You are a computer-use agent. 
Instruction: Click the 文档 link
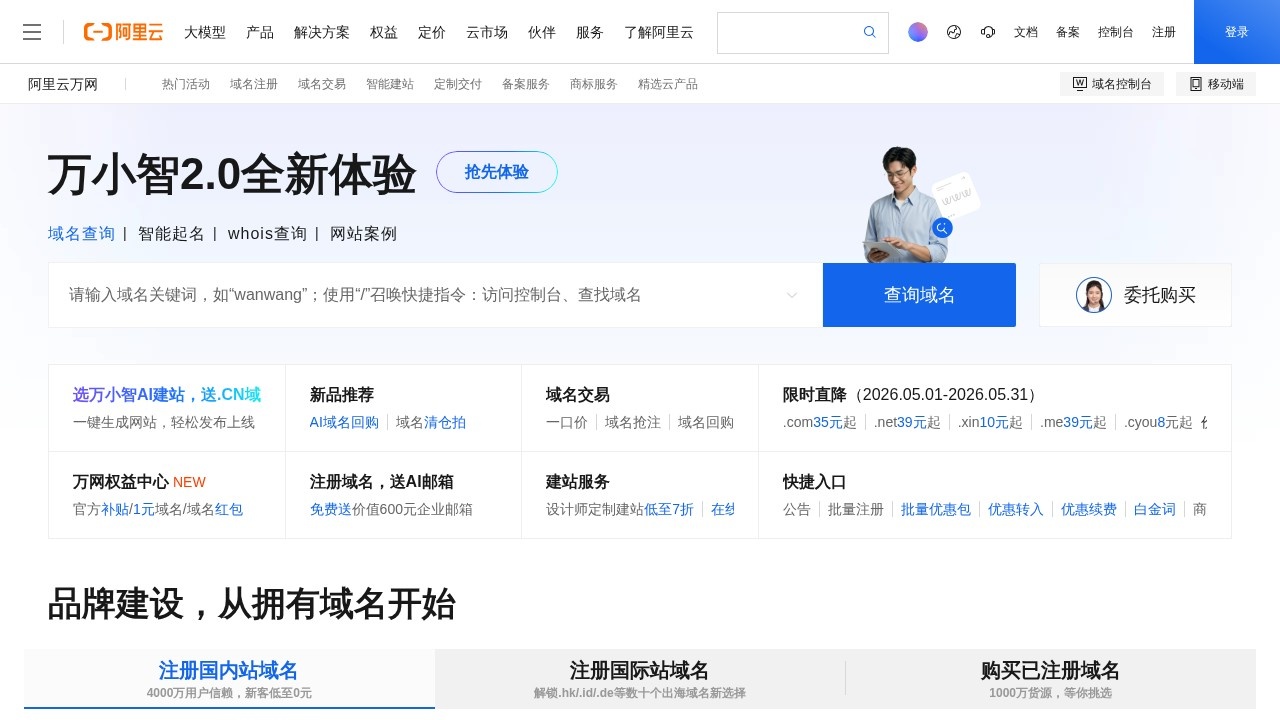click(1026, 32)
